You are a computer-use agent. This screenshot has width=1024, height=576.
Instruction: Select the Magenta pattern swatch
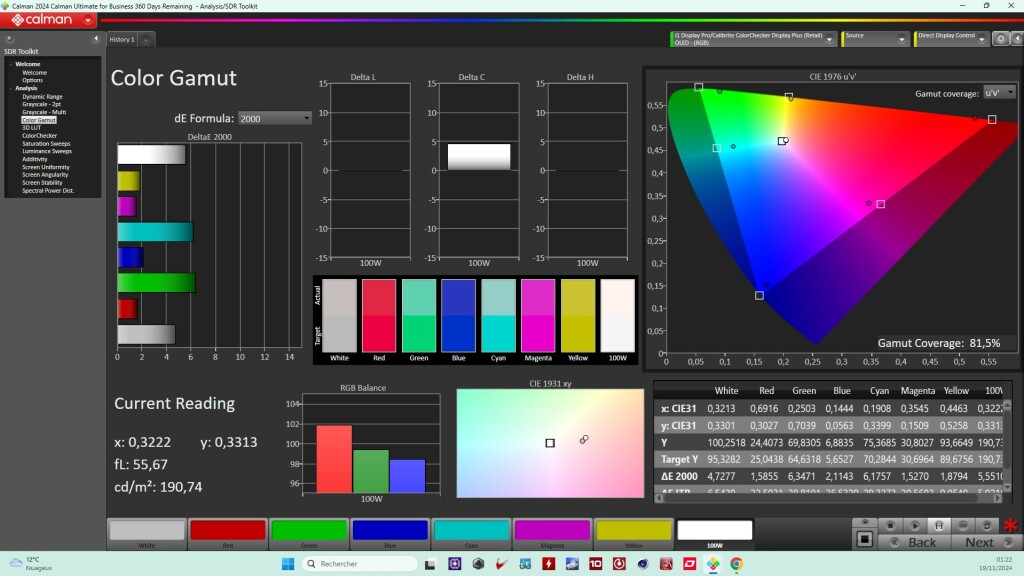pos(552,534)
